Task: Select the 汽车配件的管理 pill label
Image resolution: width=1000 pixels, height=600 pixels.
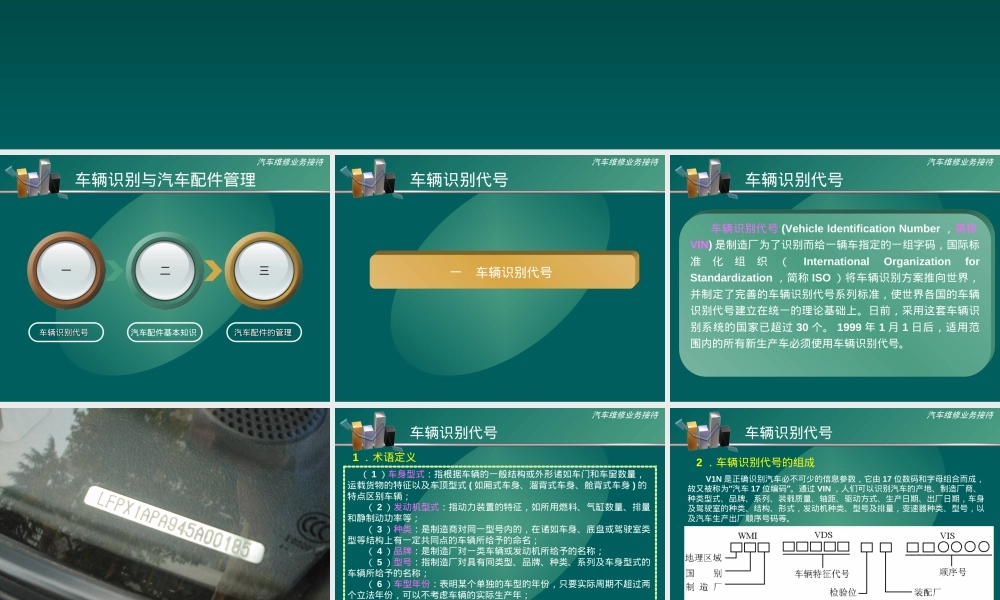Action: tap(263, 332)
